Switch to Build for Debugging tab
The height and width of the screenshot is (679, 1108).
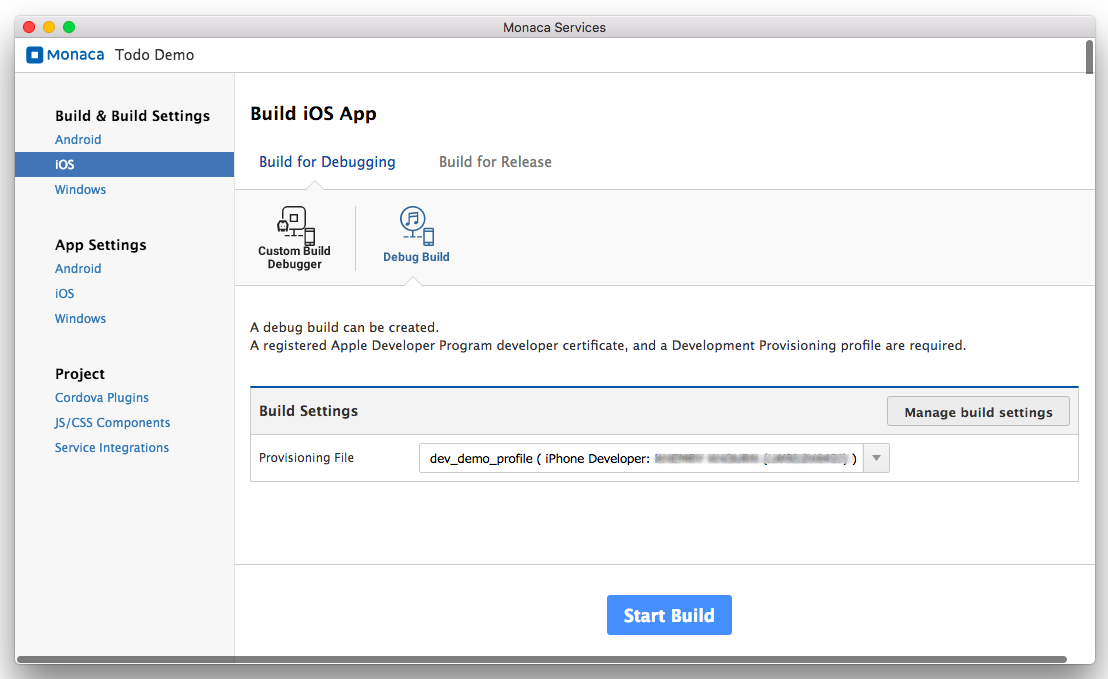pos(327,162)
